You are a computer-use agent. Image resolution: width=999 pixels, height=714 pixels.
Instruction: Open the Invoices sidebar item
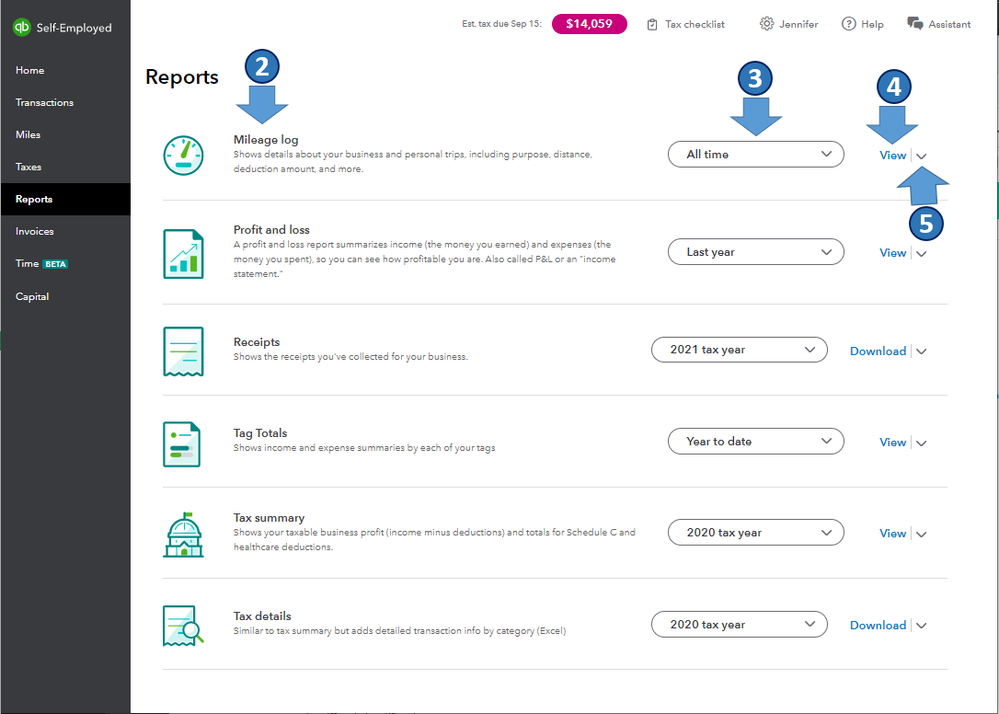pyautogui.click(x=34, y=231)
